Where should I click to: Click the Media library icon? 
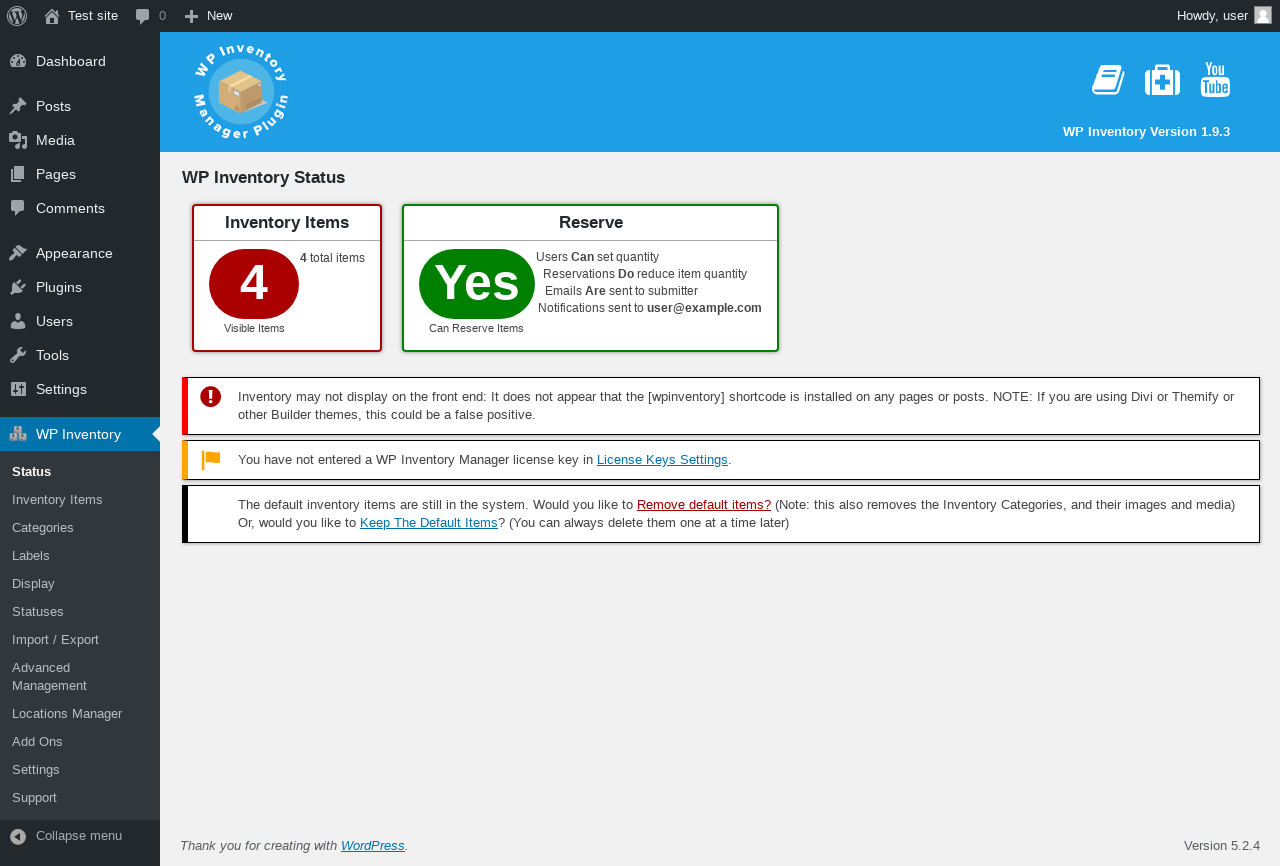tap(18, 140)
